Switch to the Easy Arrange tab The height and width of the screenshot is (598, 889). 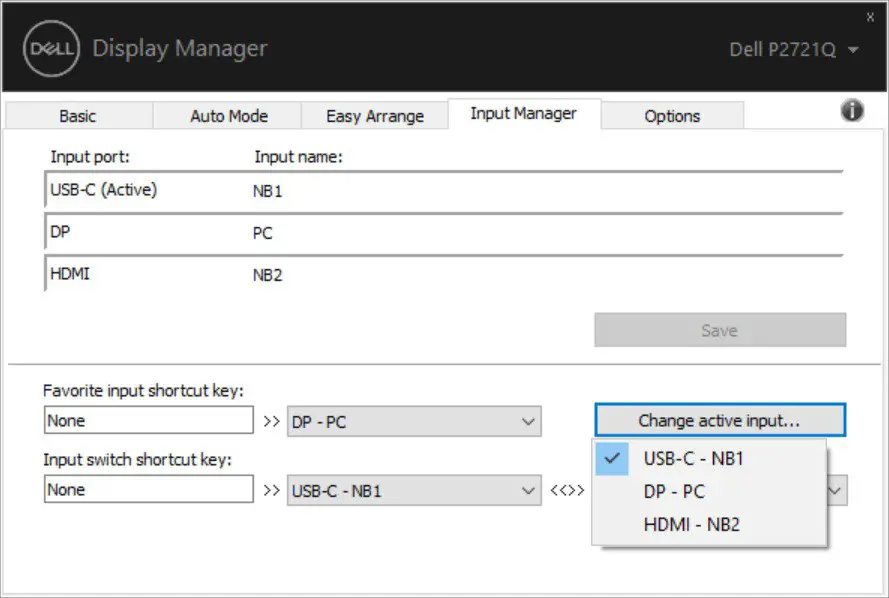374,115
